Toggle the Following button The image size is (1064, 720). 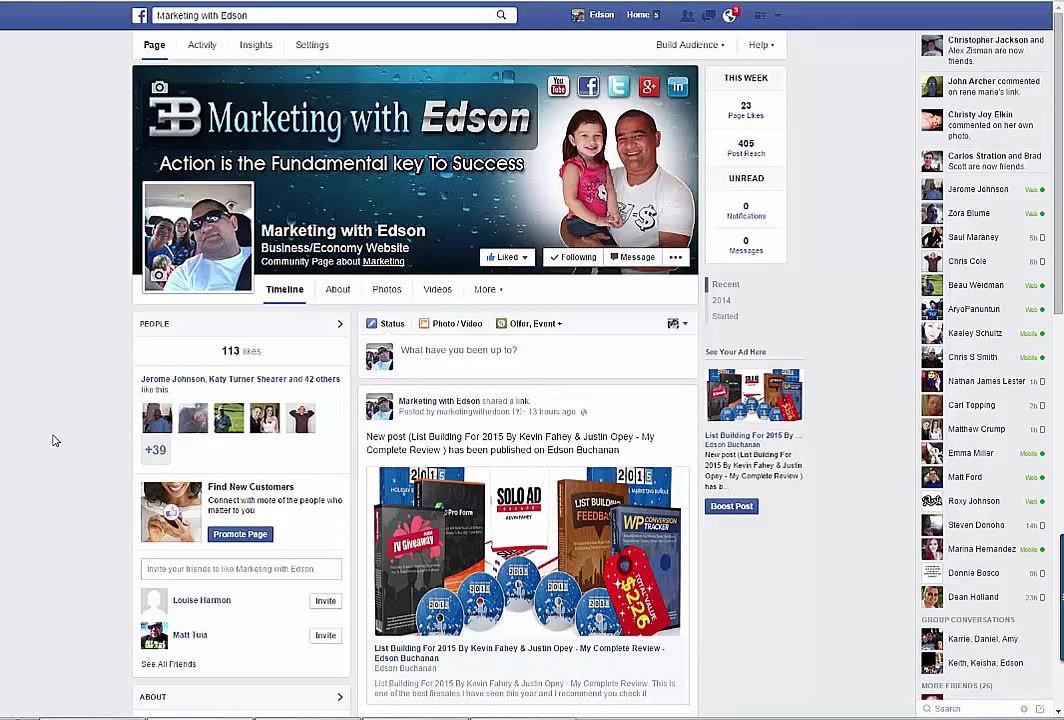coord(573,257)
